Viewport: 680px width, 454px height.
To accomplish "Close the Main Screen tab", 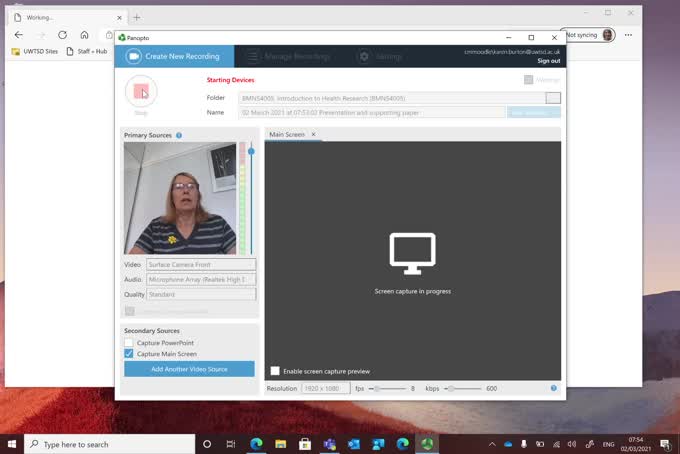I will (313, 134).
